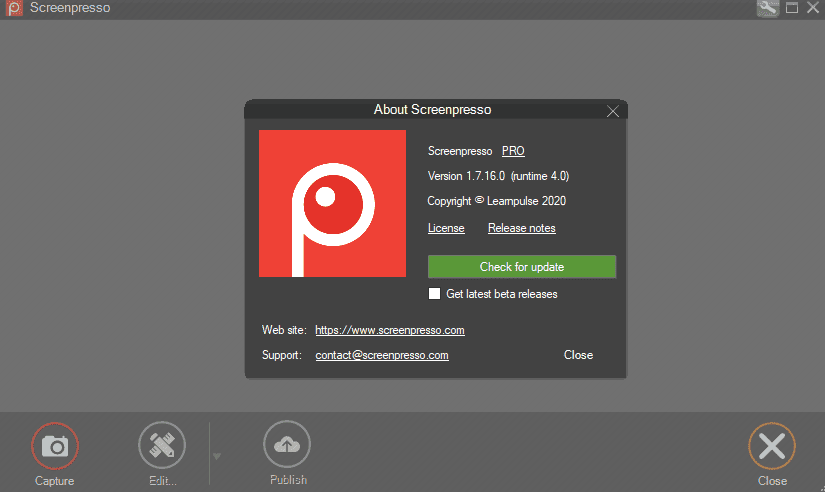825x492 pixels.
Task: Close the main Screenpresso window
Action: click(x=812, y=8)
